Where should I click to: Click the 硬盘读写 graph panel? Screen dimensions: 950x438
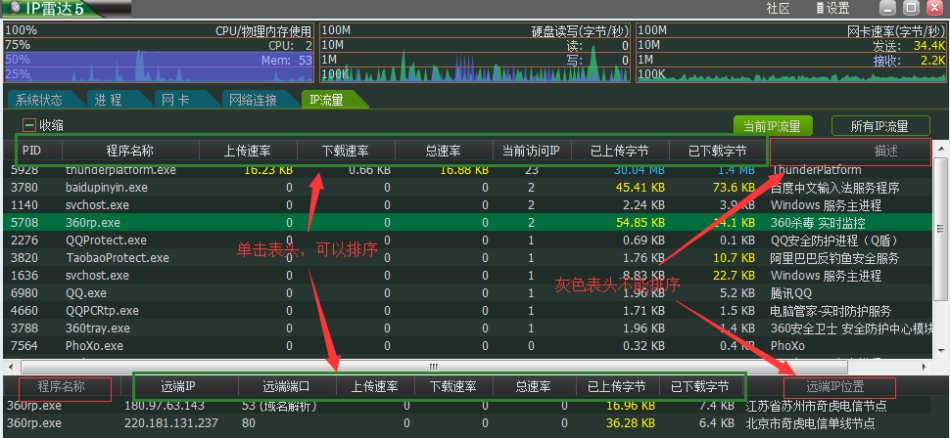point(475,53)
